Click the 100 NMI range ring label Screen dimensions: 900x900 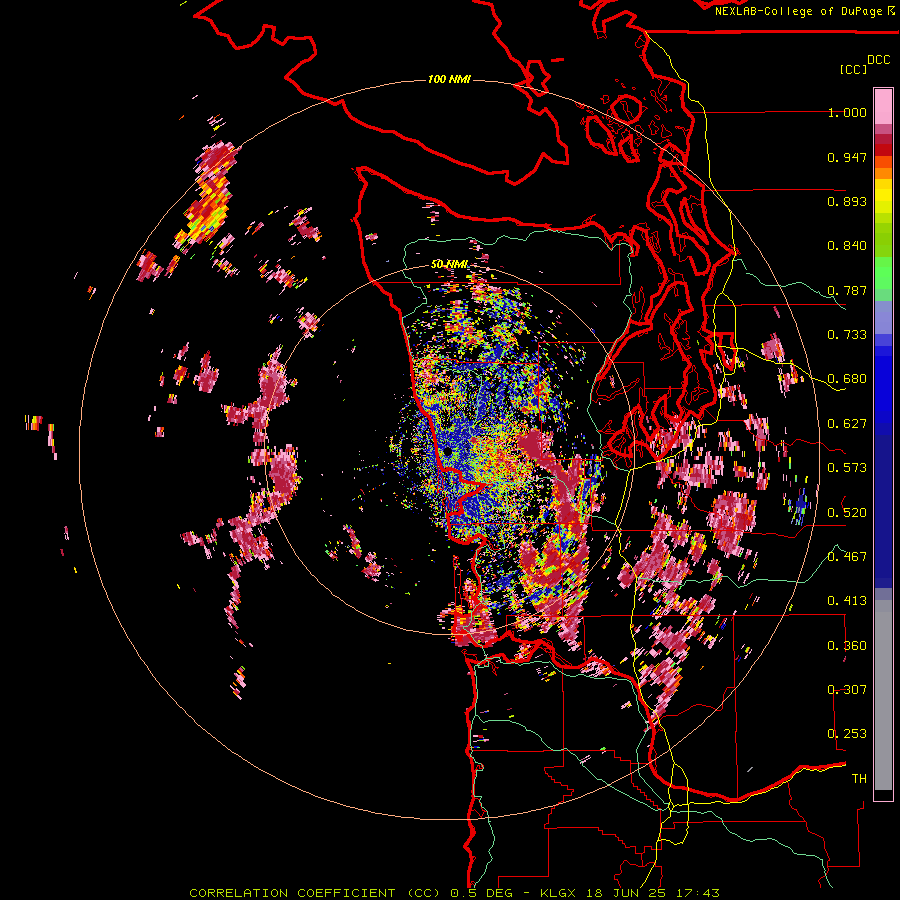click(449, 79)
